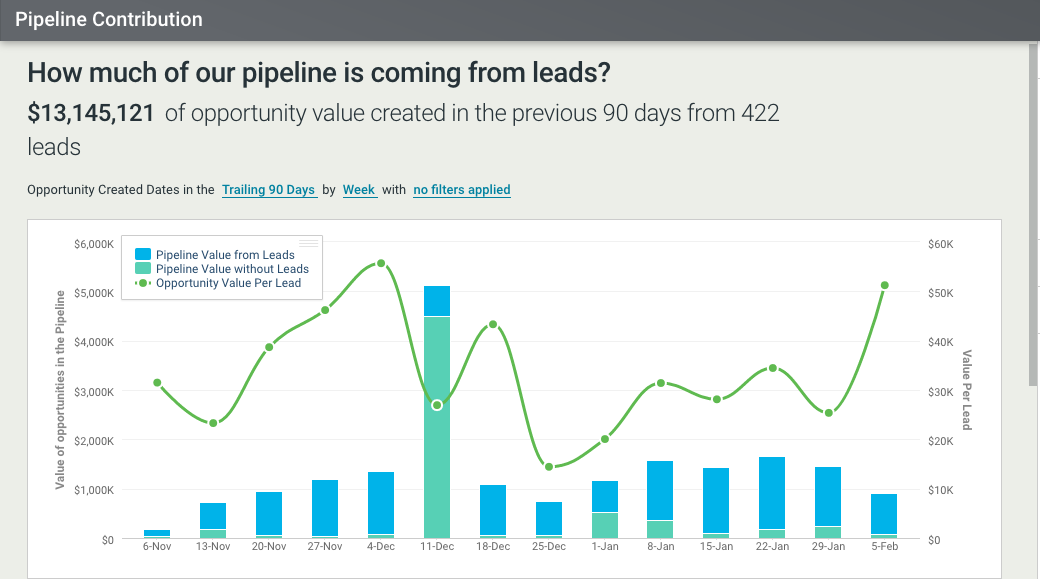Viewport: 1040px width, 579px height.
Task: Click the legend drag handle icon
Action: [x=308, y=243]
